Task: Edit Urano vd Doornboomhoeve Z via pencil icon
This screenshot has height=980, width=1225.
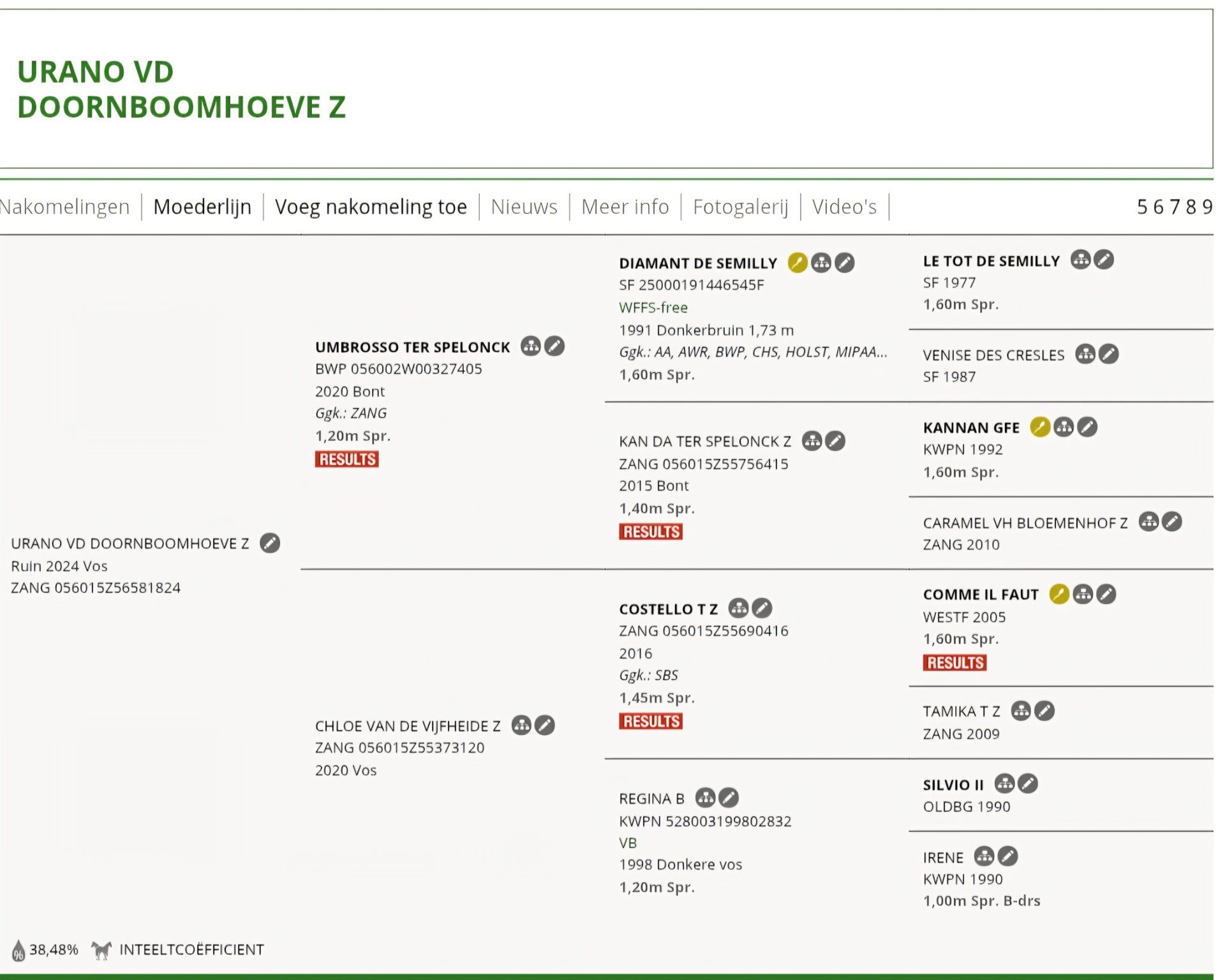Action: pyautogui.click(x=270, y=543)
